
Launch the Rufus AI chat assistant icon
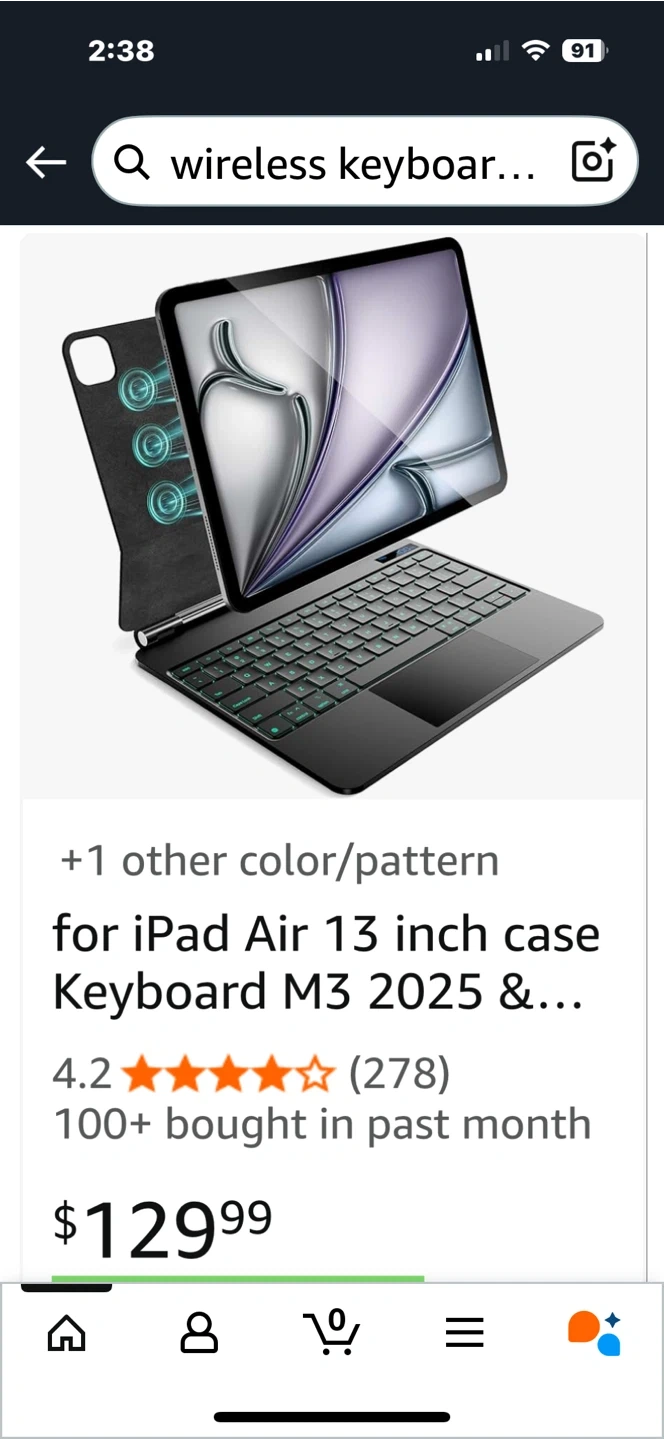click(x=594, y=1333)
